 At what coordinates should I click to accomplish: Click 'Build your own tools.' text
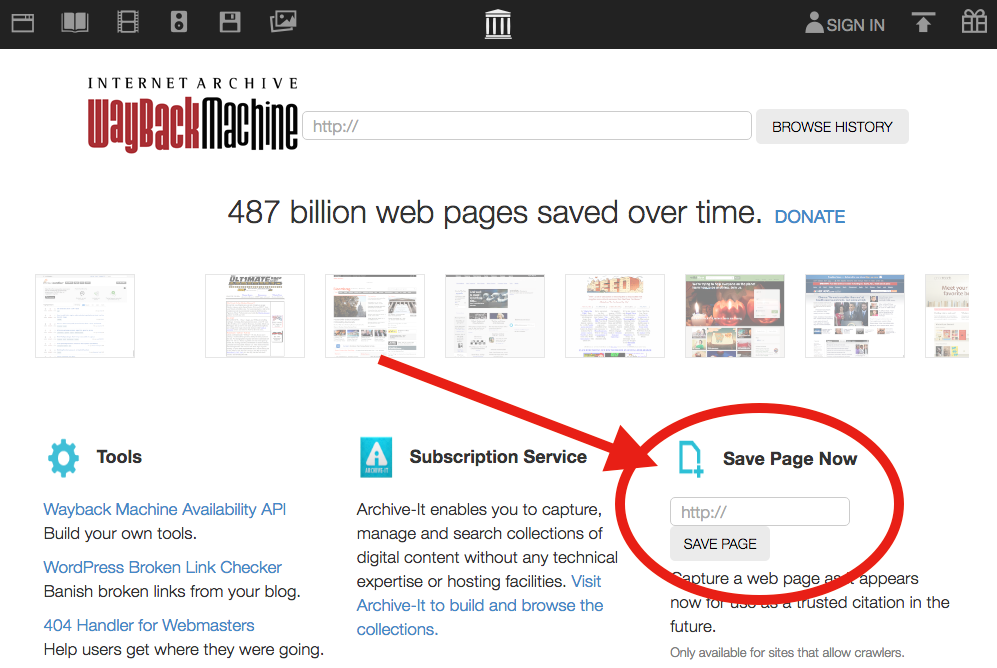coord(120,534)
